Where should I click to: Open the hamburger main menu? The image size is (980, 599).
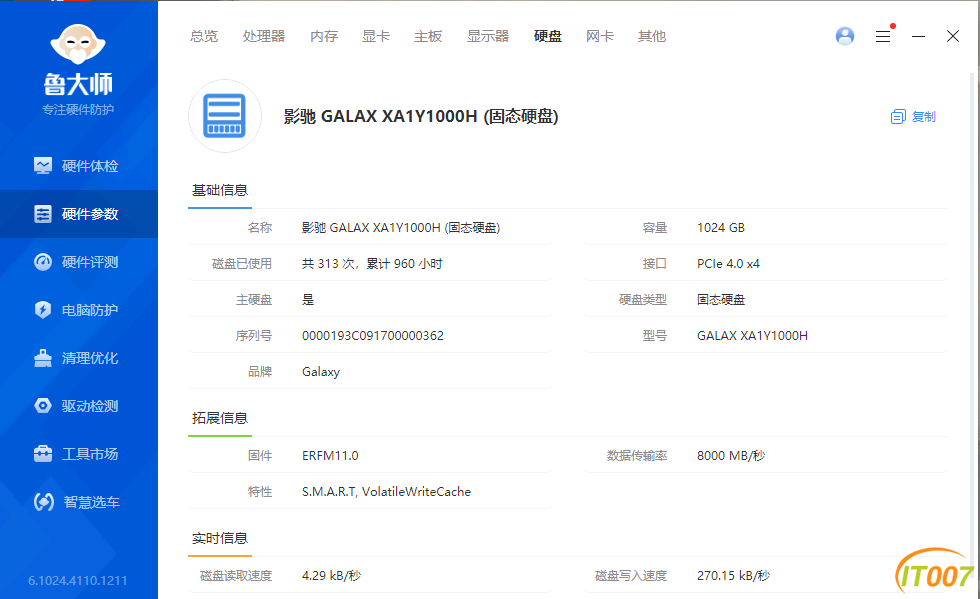882,36
